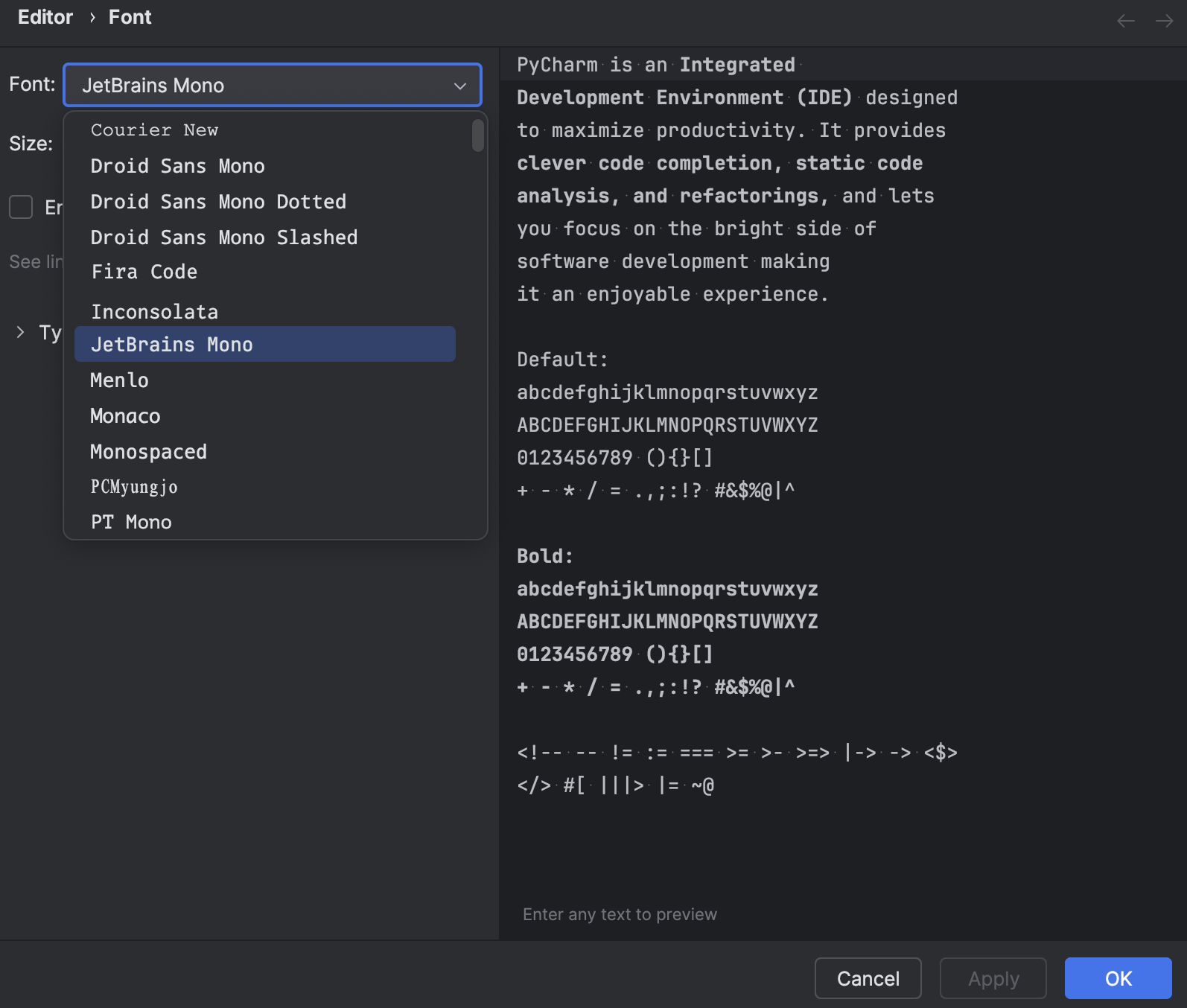Choose Courier New from the font list

(265, 130)
